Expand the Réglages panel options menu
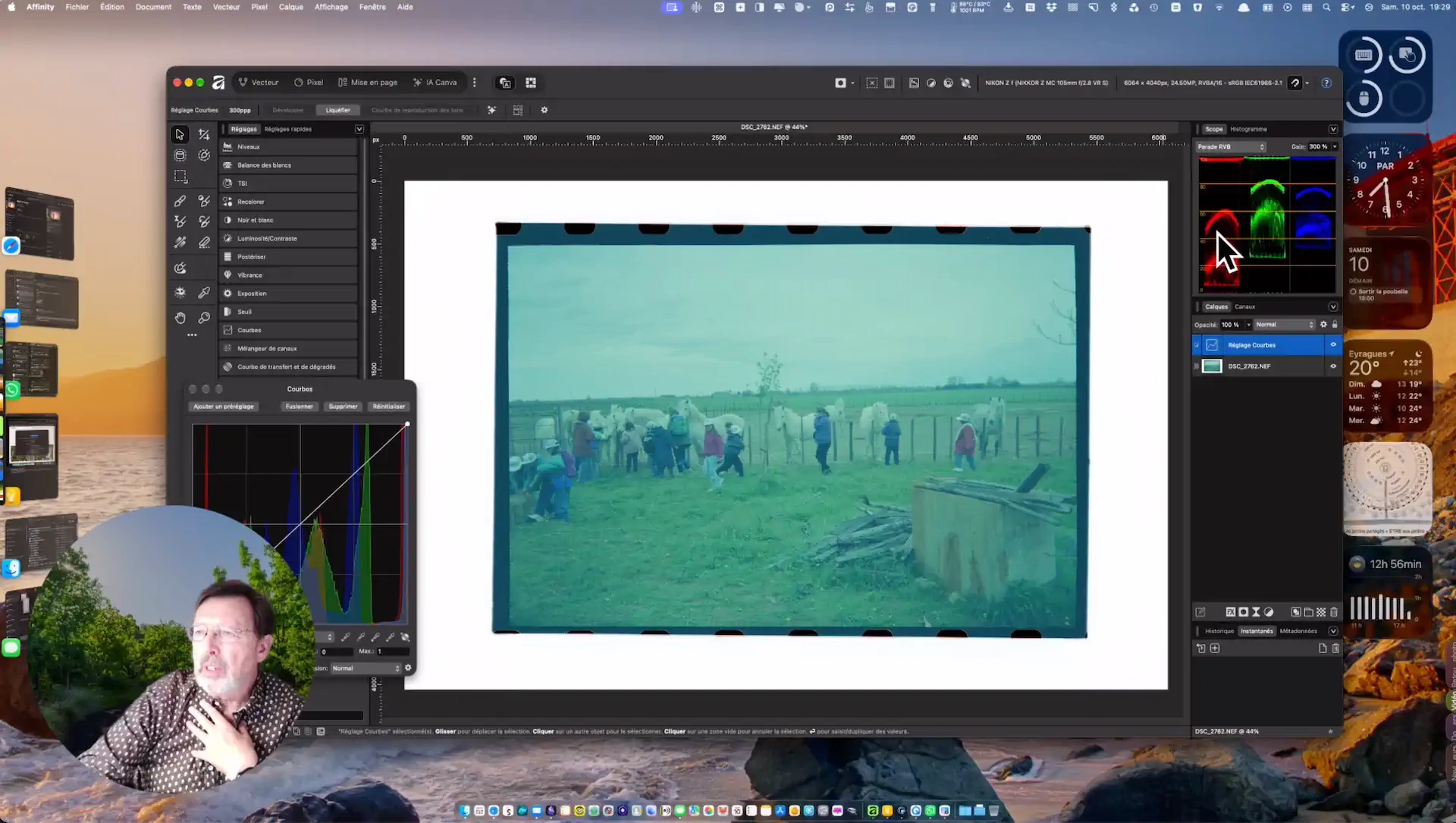 (359, 129)
